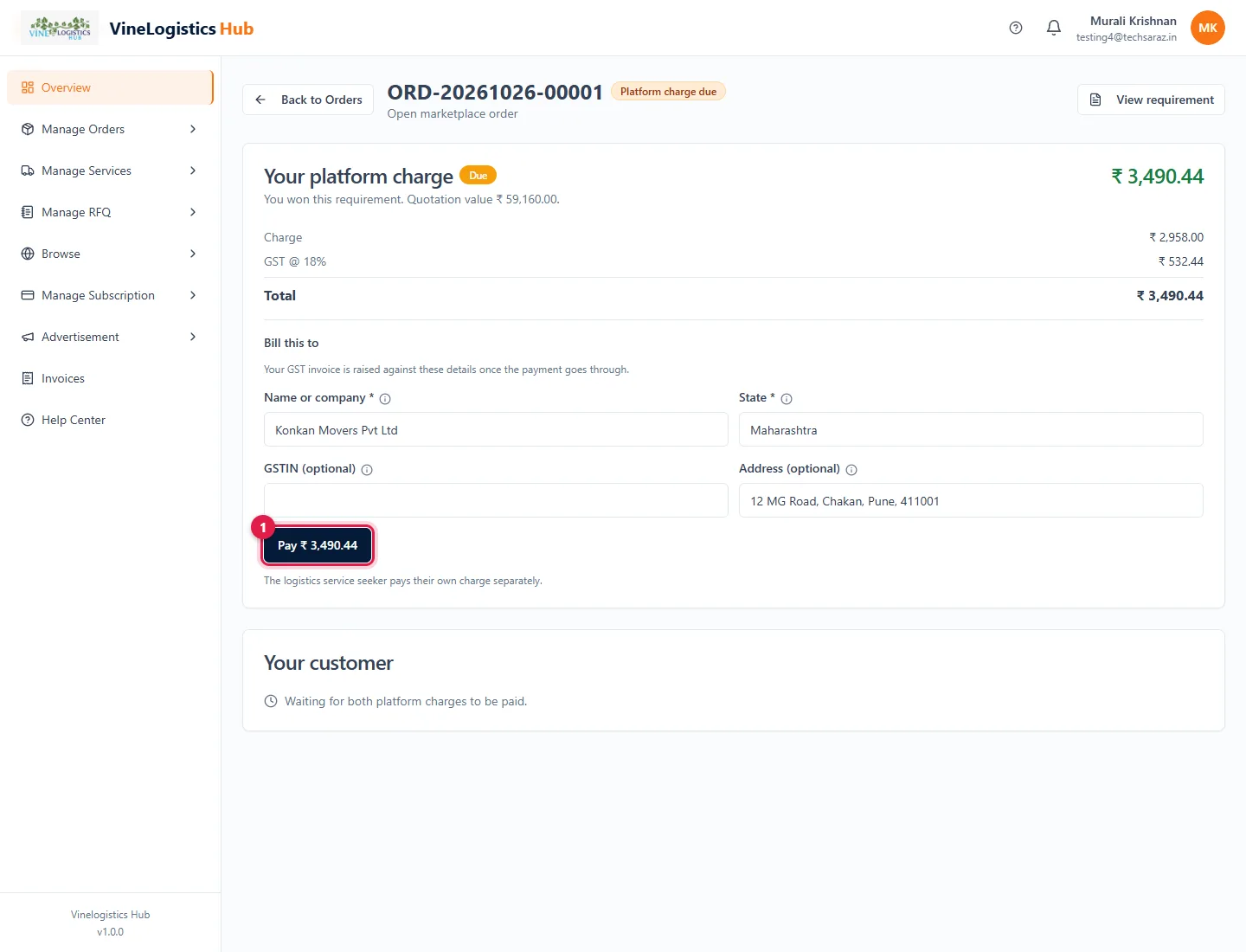Open the notifications bell
The width and height of the screenshot is (1246, 952).
pyautogui.click(x=1054, y=28)
